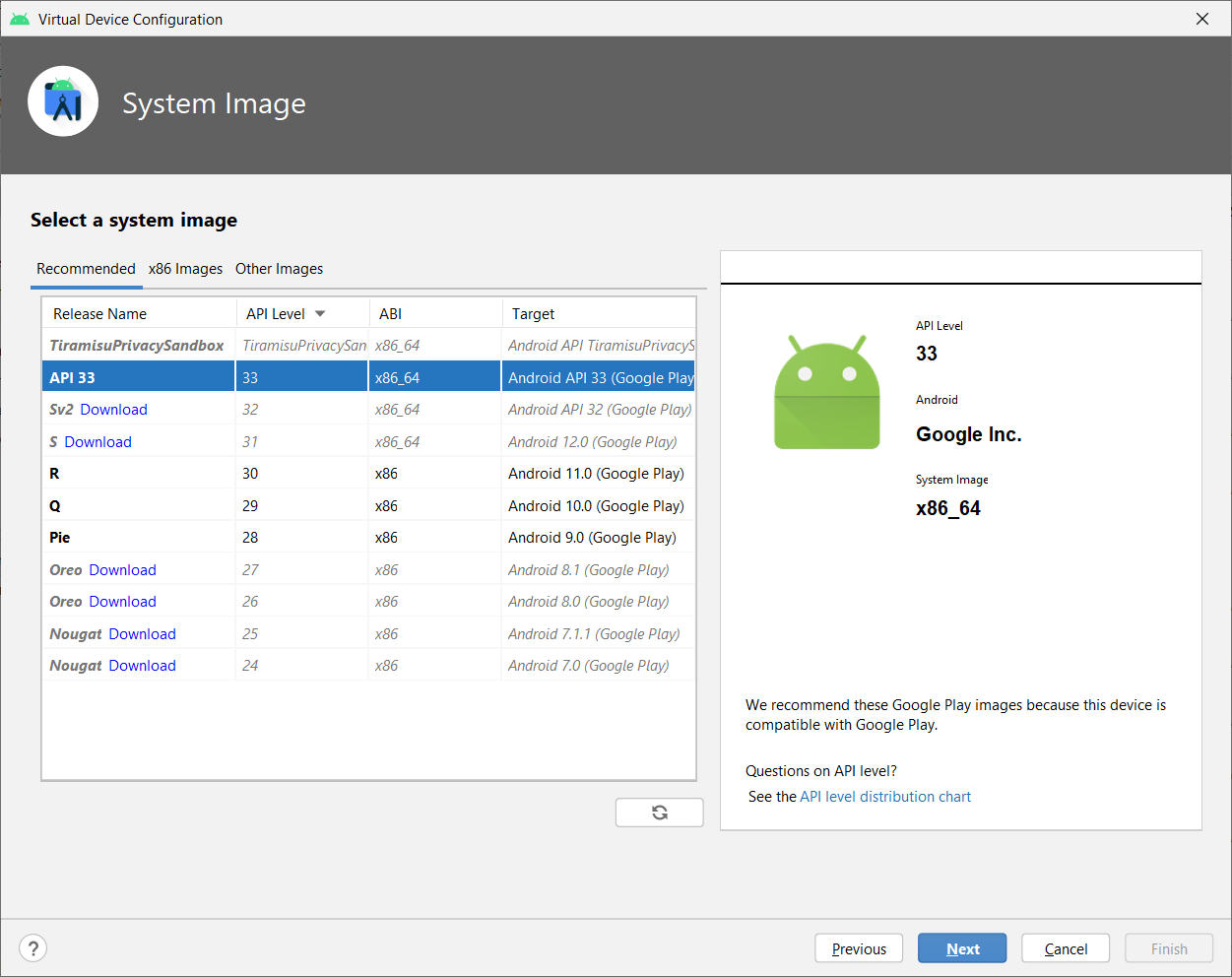Click x86 ABI cell in Pie row
Viewport: 1232px width, 977px height.
[x=435, y=538]
